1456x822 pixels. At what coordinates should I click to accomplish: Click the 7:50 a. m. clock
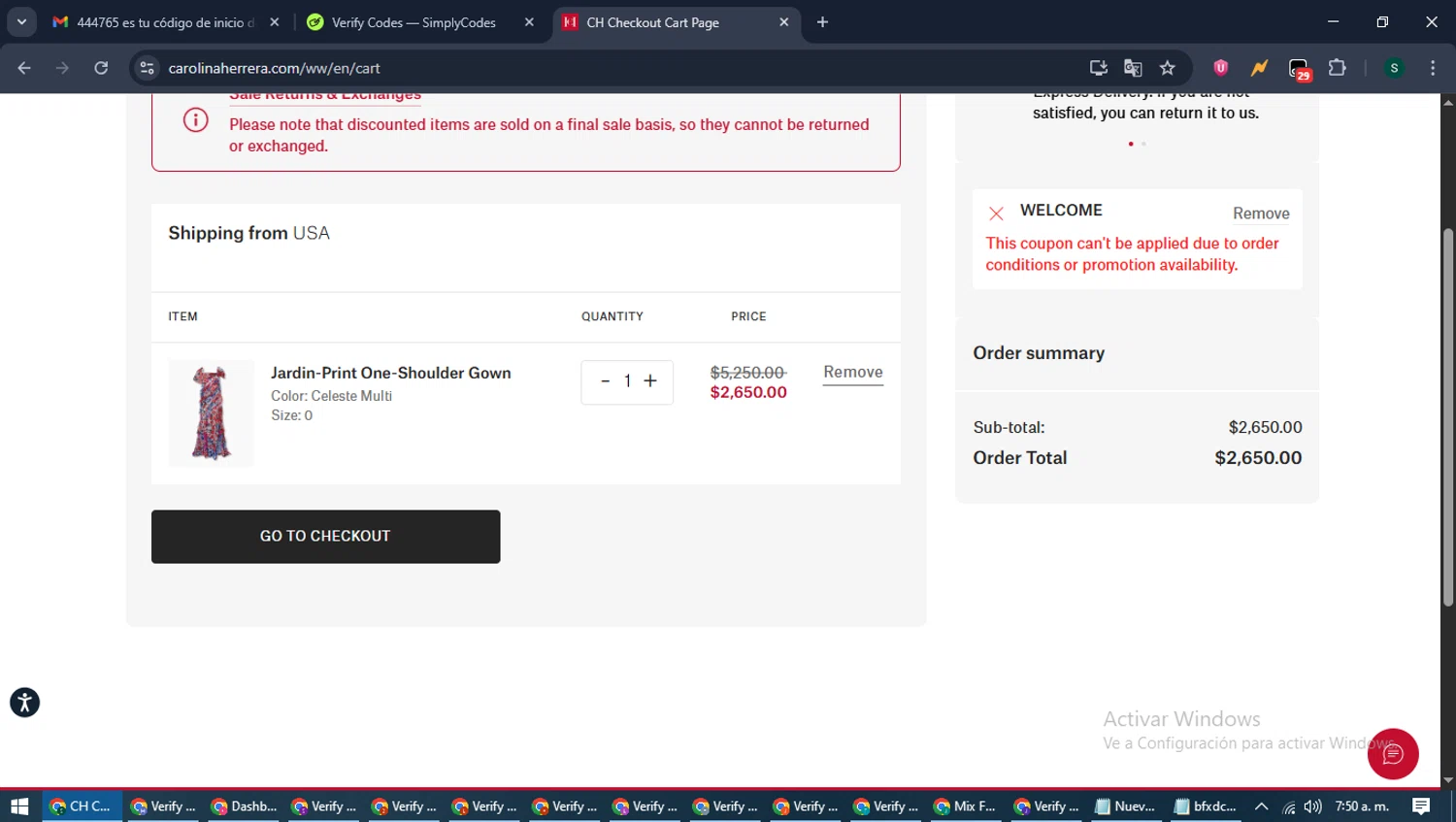click(x=1363, y=806)
